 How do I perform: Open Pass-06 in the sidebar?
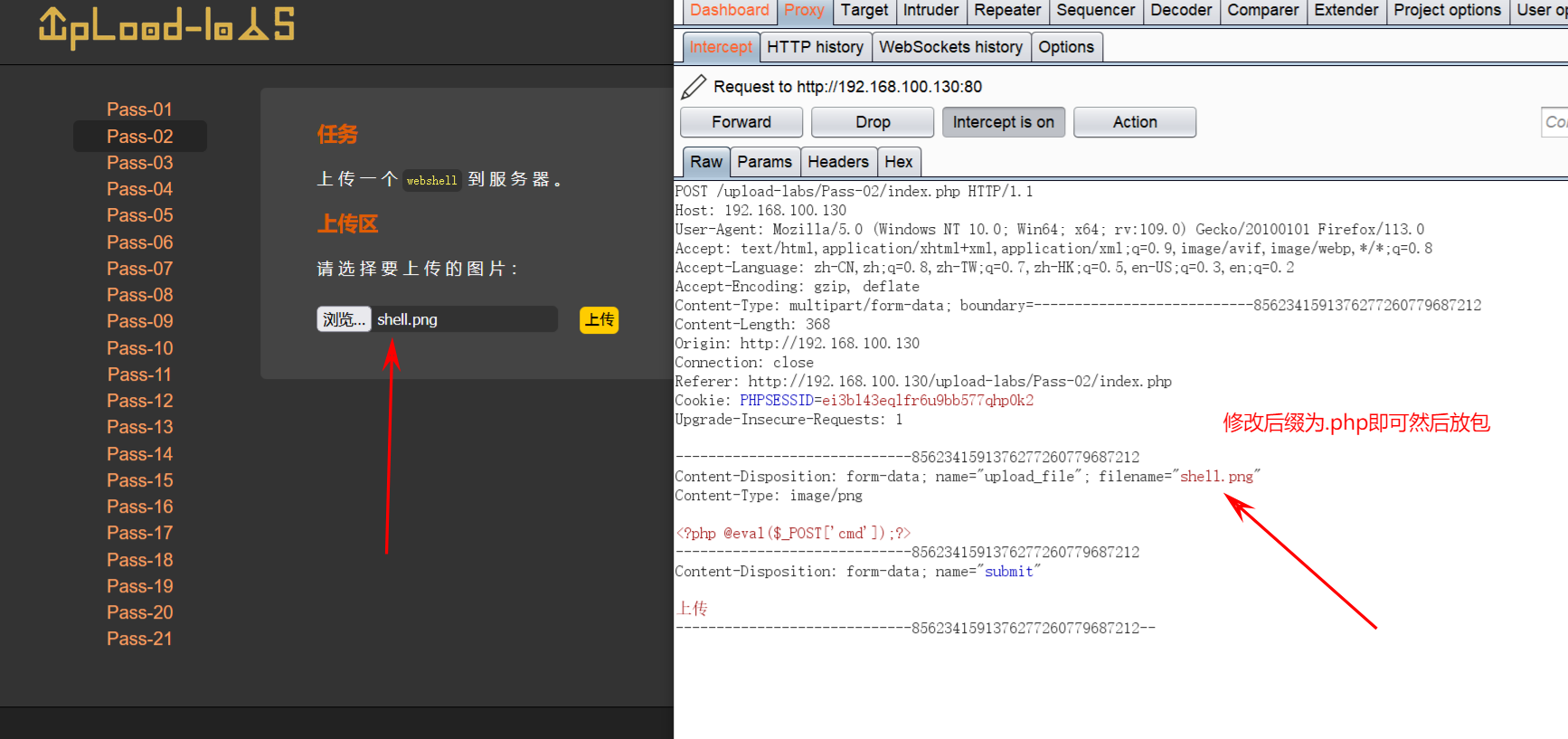(139, 242)
